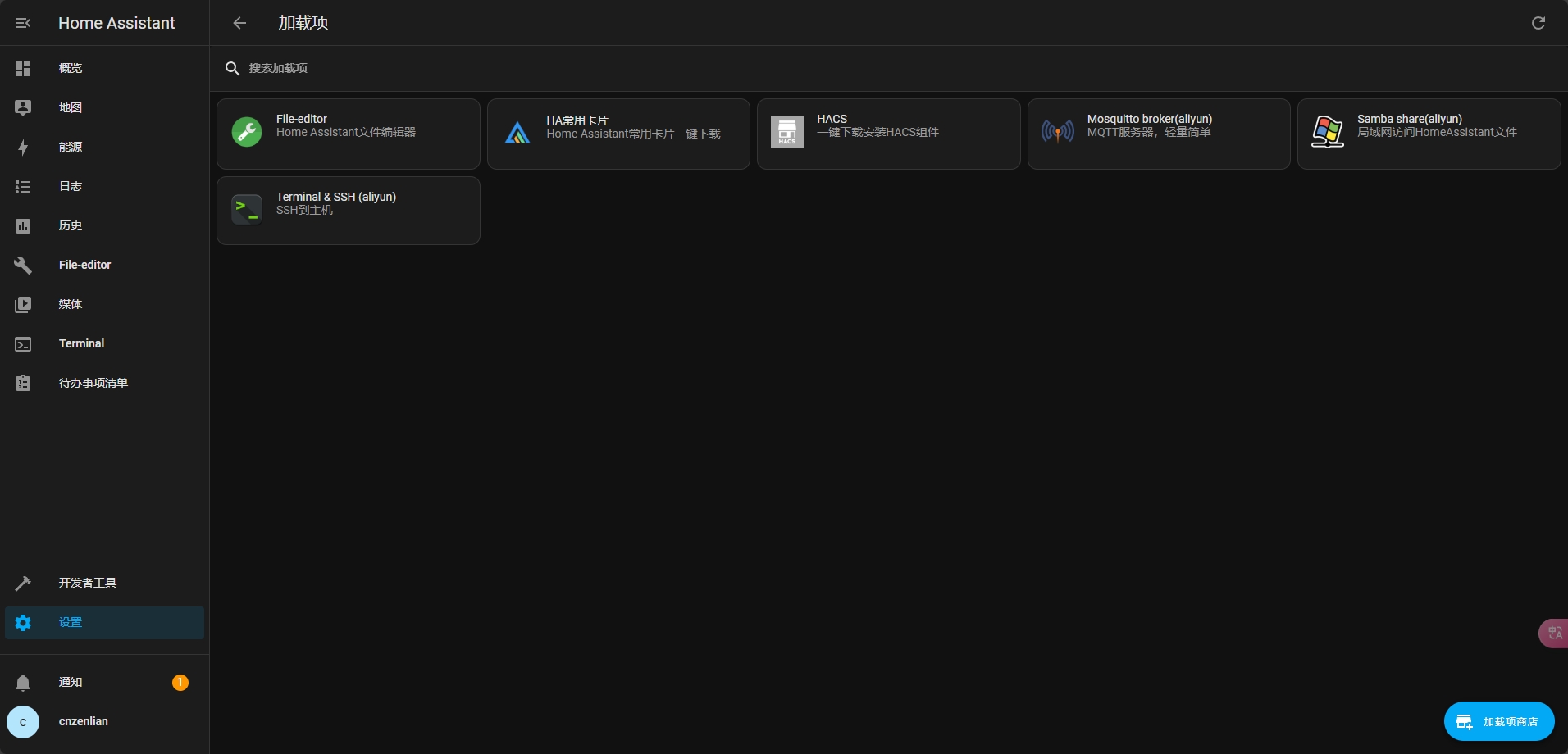Click the Overview (概览) dashboard icon
This screenshot has height=754, width=1568.
pyautogui.click(x=23, y=68)
